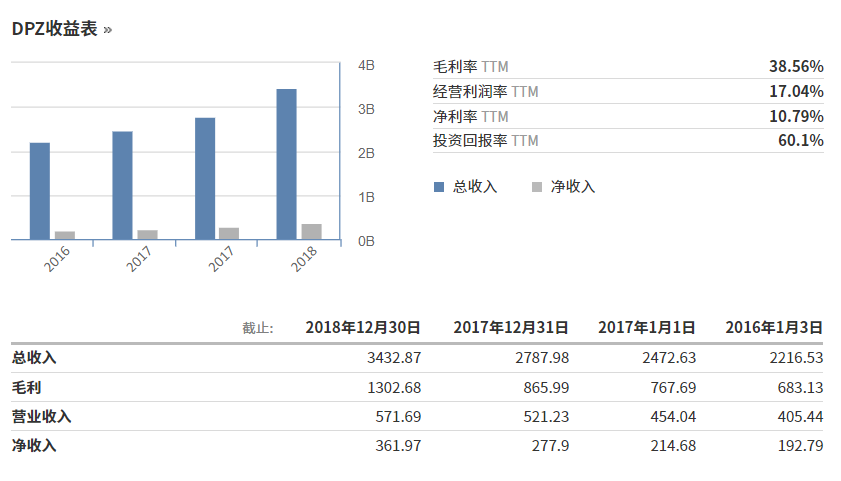This screenshot has height=481, width=841.
Task: Select gross profit value 865.99
Action: click(x=546, y=387)
